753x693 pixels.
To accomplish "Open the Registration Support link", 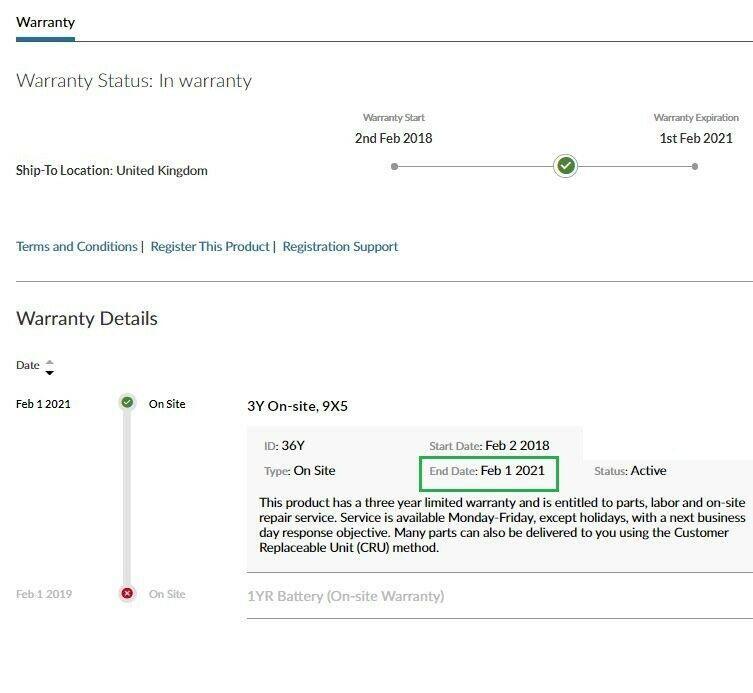I will 340,246.
